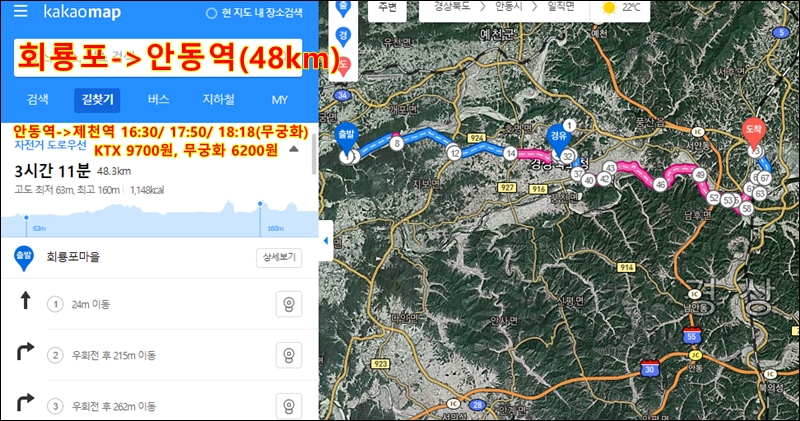This screenshot has width=800, height=421.
Task: Open the kakaomap hamburger menu
Action: [20, 11]
